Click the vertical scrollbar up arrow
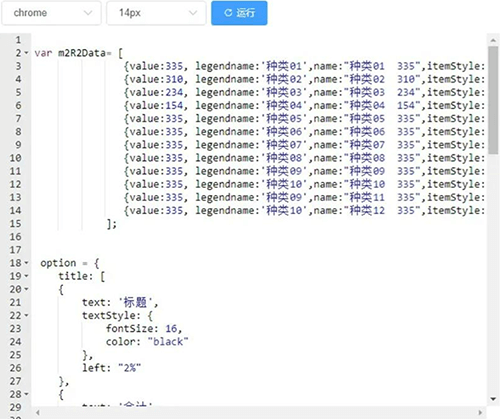 pos(493,40)
